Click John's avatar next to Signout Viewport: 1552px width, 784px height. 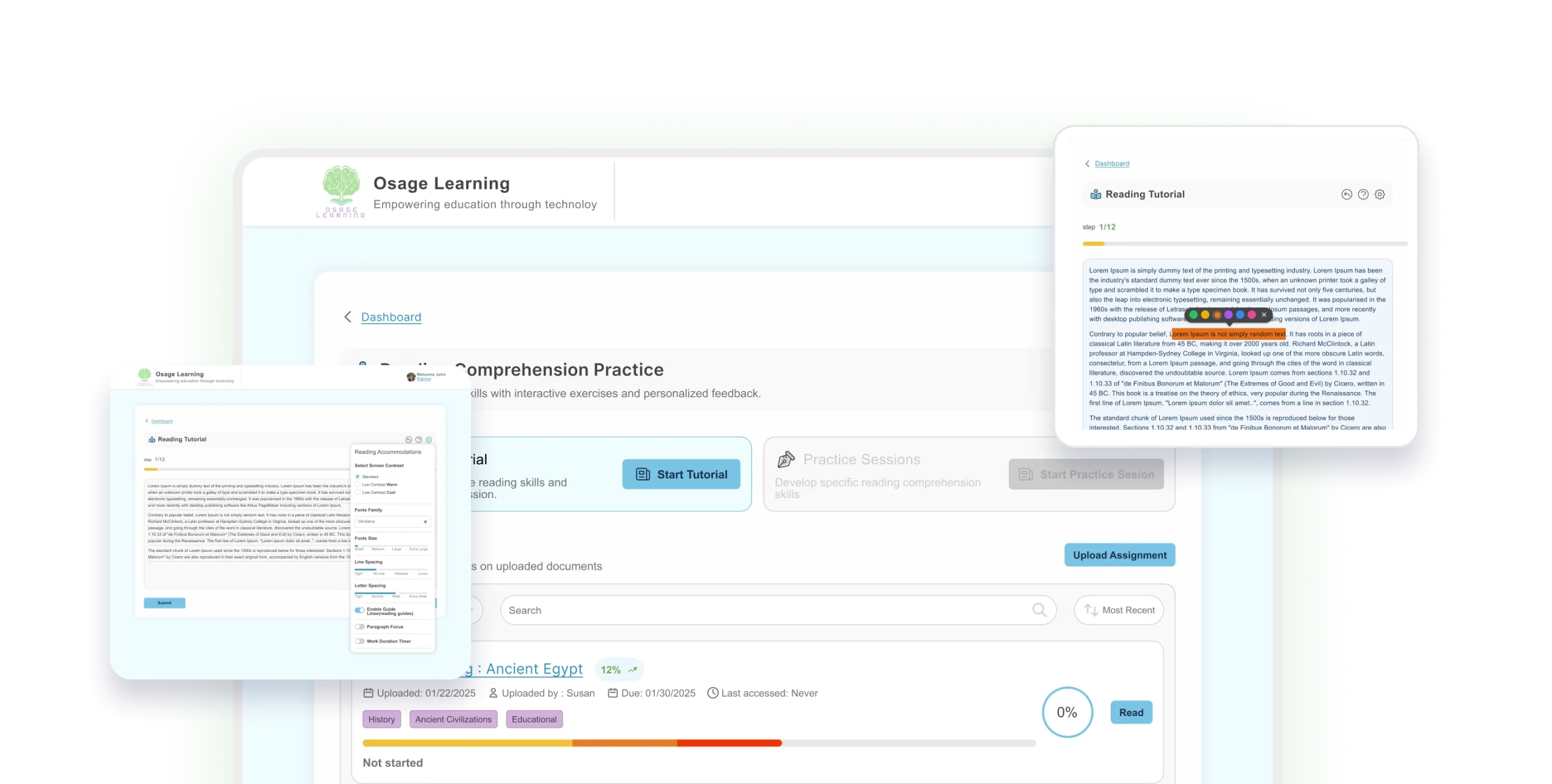point(411,377)
